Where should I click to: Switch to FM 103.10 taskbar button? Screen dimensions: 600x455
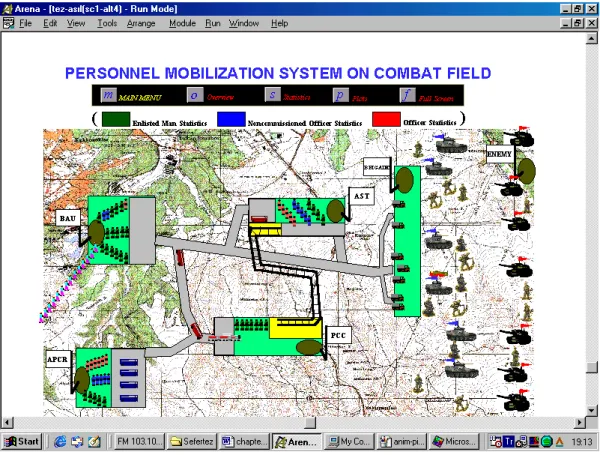pyautogui.click(x=139, y=442)
